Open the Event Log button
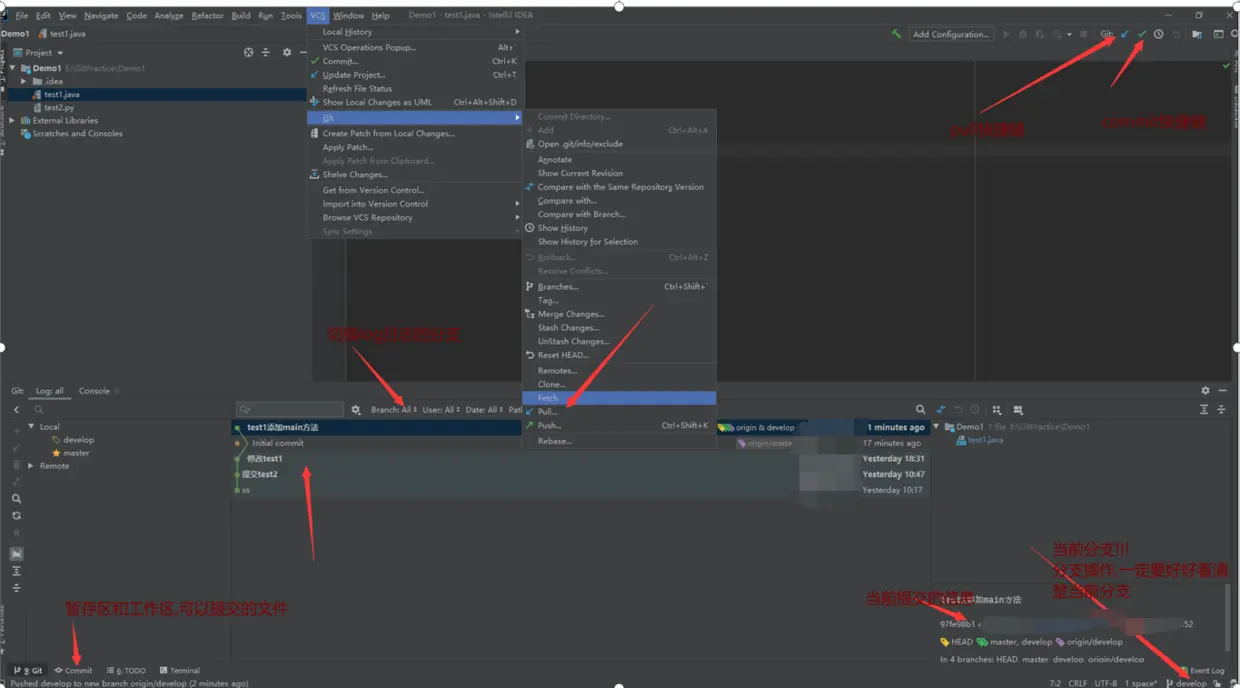The height and width of the screenshot is (688, 1240). click(x=1202, y=670)
